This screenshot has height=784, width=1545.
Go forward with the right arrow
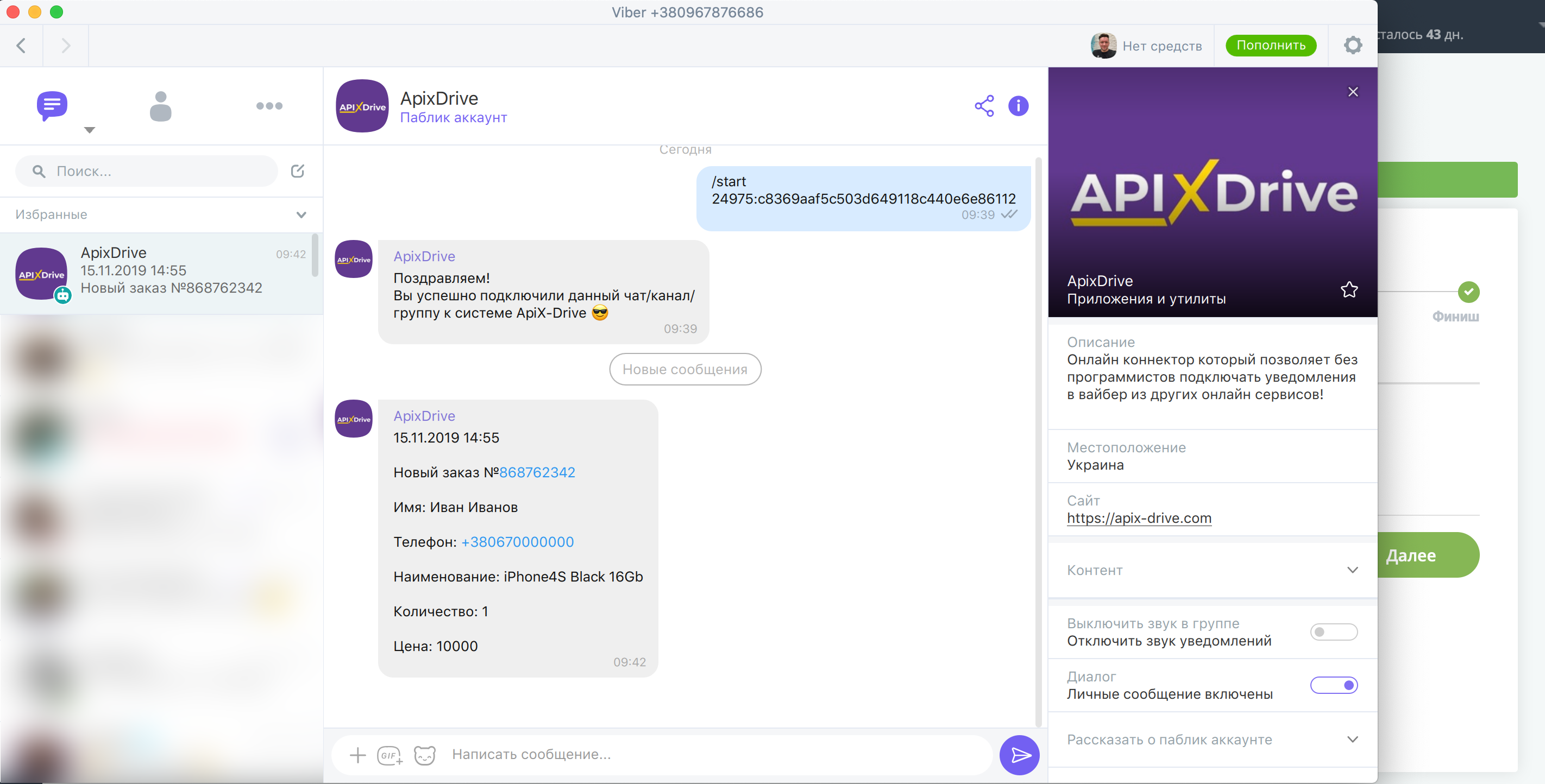coord(66,46)
